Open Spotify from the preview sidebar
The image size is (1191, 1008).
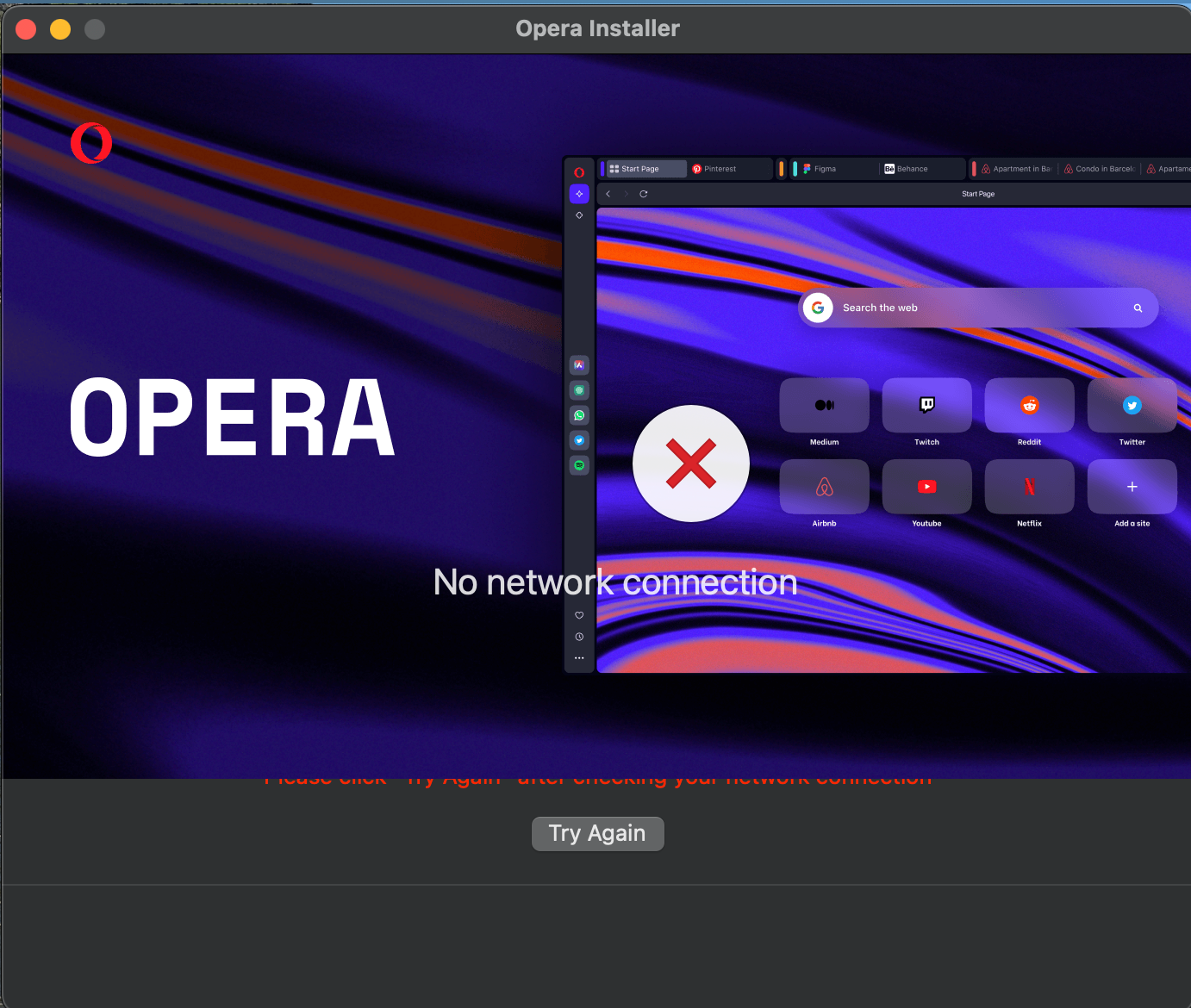tap(579, 465)
